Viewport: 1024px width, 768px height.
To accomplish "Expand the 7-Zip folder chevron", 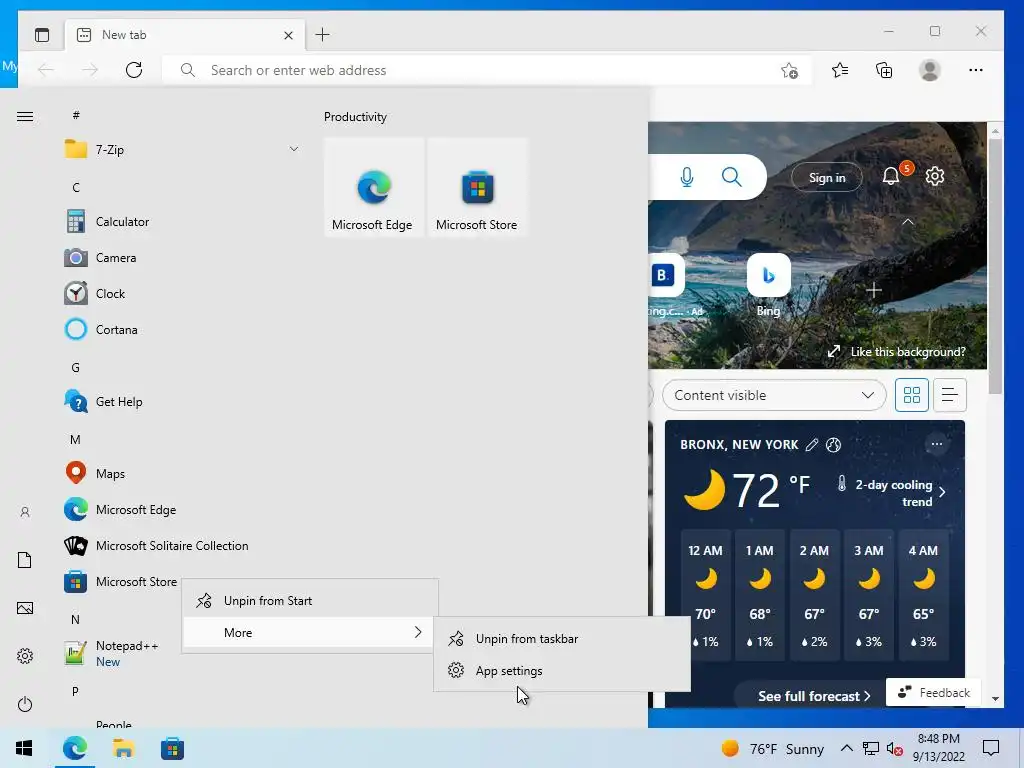I will 294,150.
